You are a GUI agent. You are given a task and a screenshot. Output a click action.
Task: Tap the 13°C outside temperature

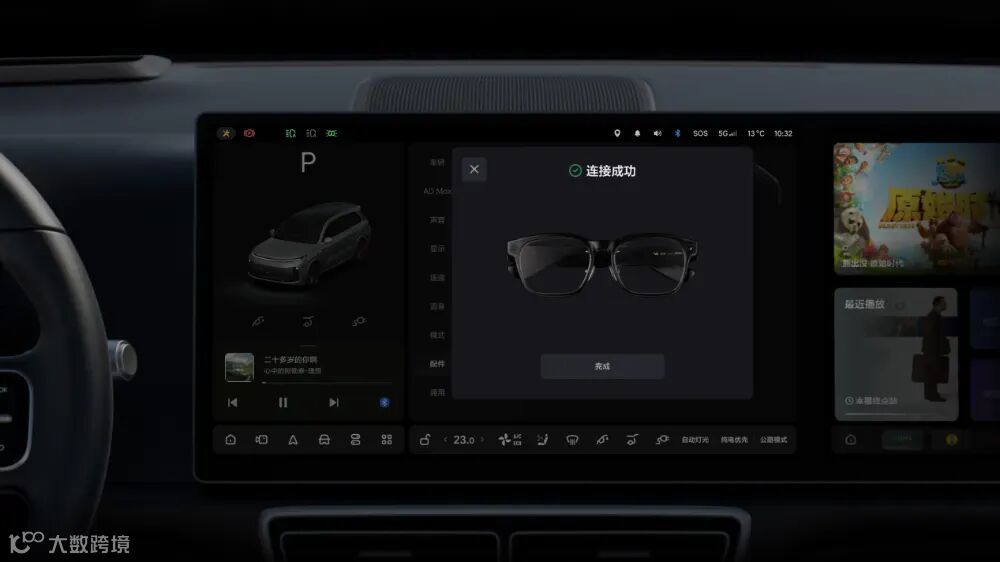coord(756,133)
